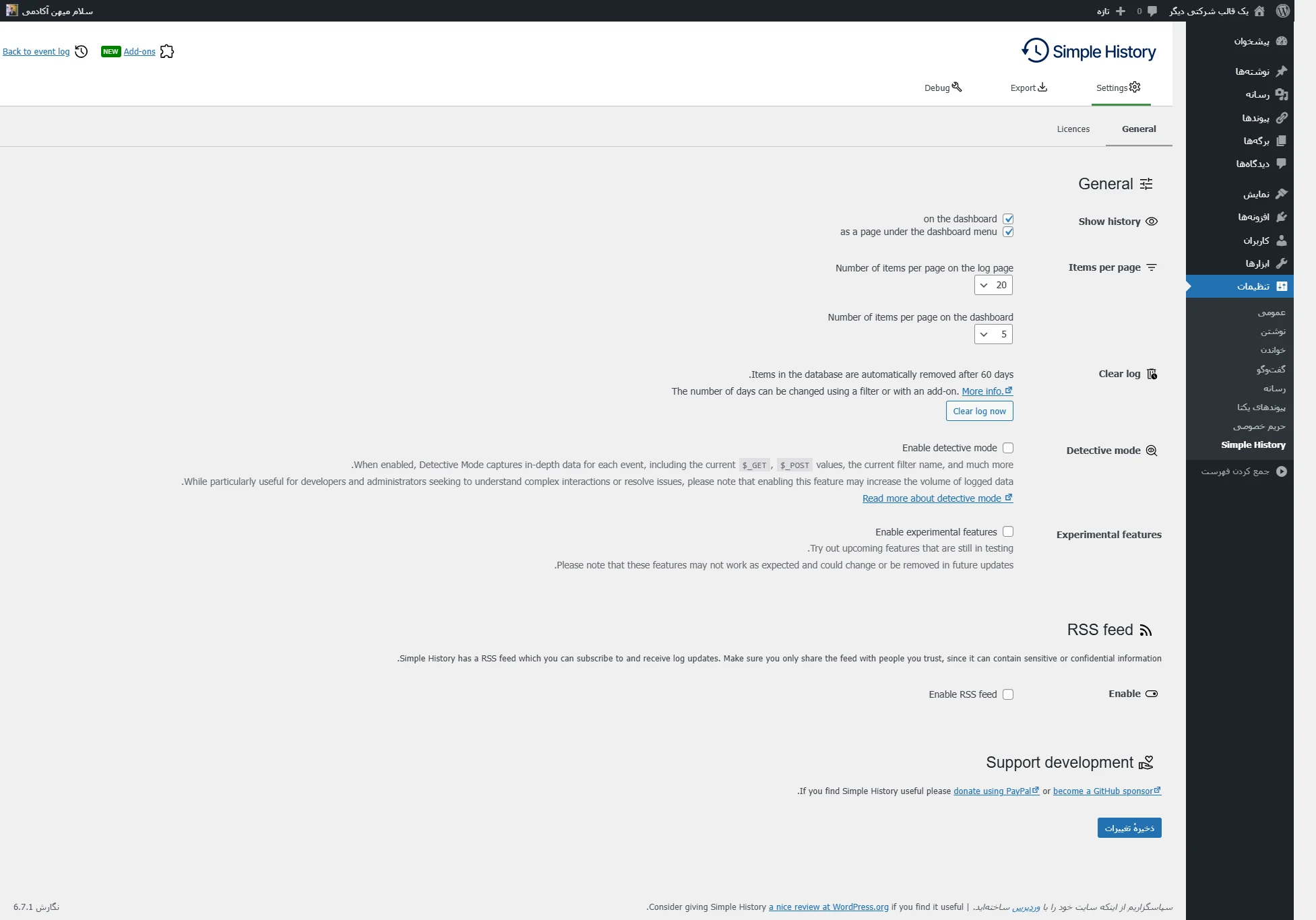
Task: Open the Plugins menu plug icon in sidebar
Action: [x=1282, y=217]
